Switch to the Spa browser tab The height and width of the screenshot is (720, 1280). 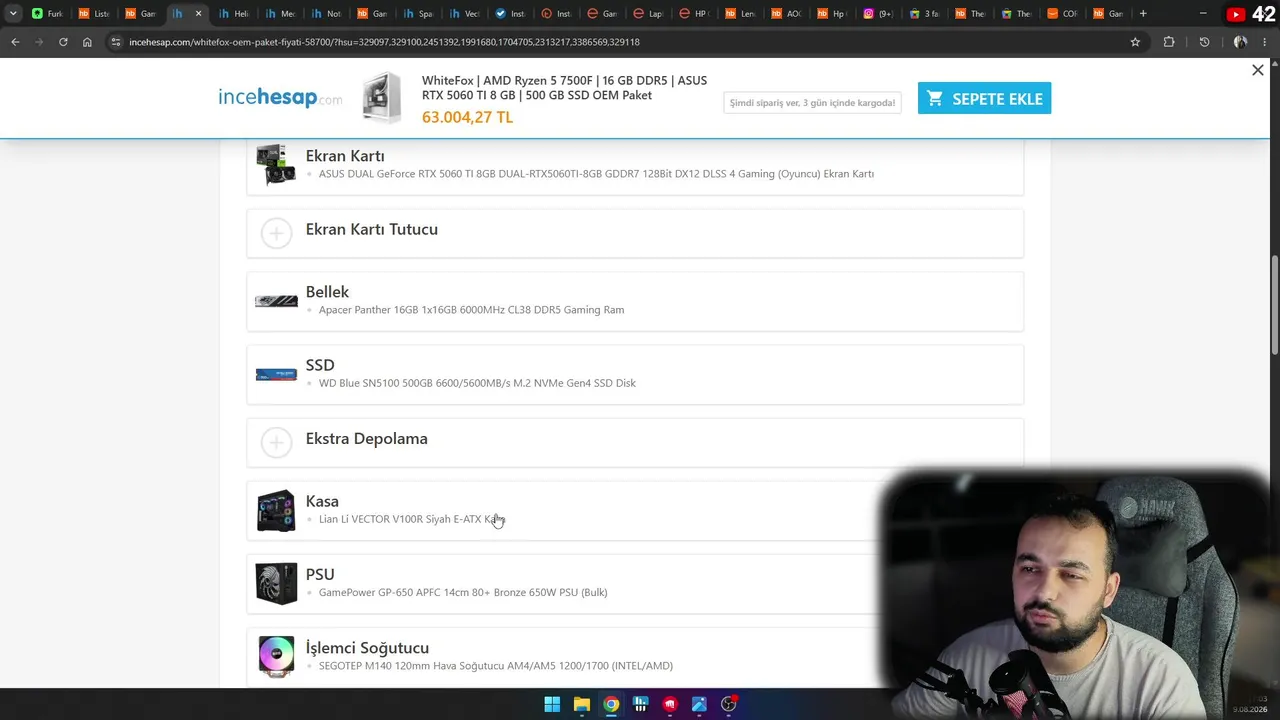417,14
